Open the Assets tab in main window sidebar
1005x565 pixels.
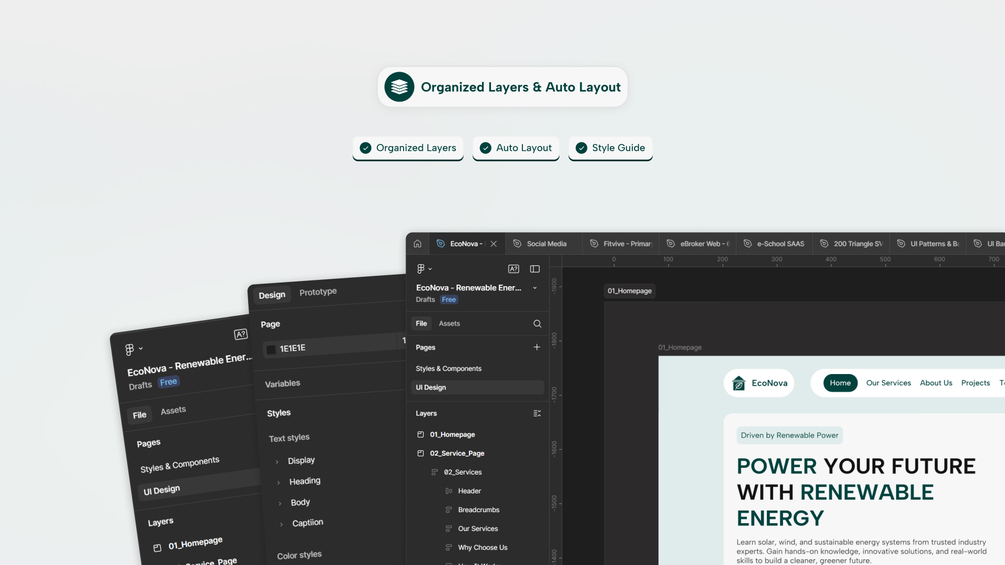tap(449, 323)
